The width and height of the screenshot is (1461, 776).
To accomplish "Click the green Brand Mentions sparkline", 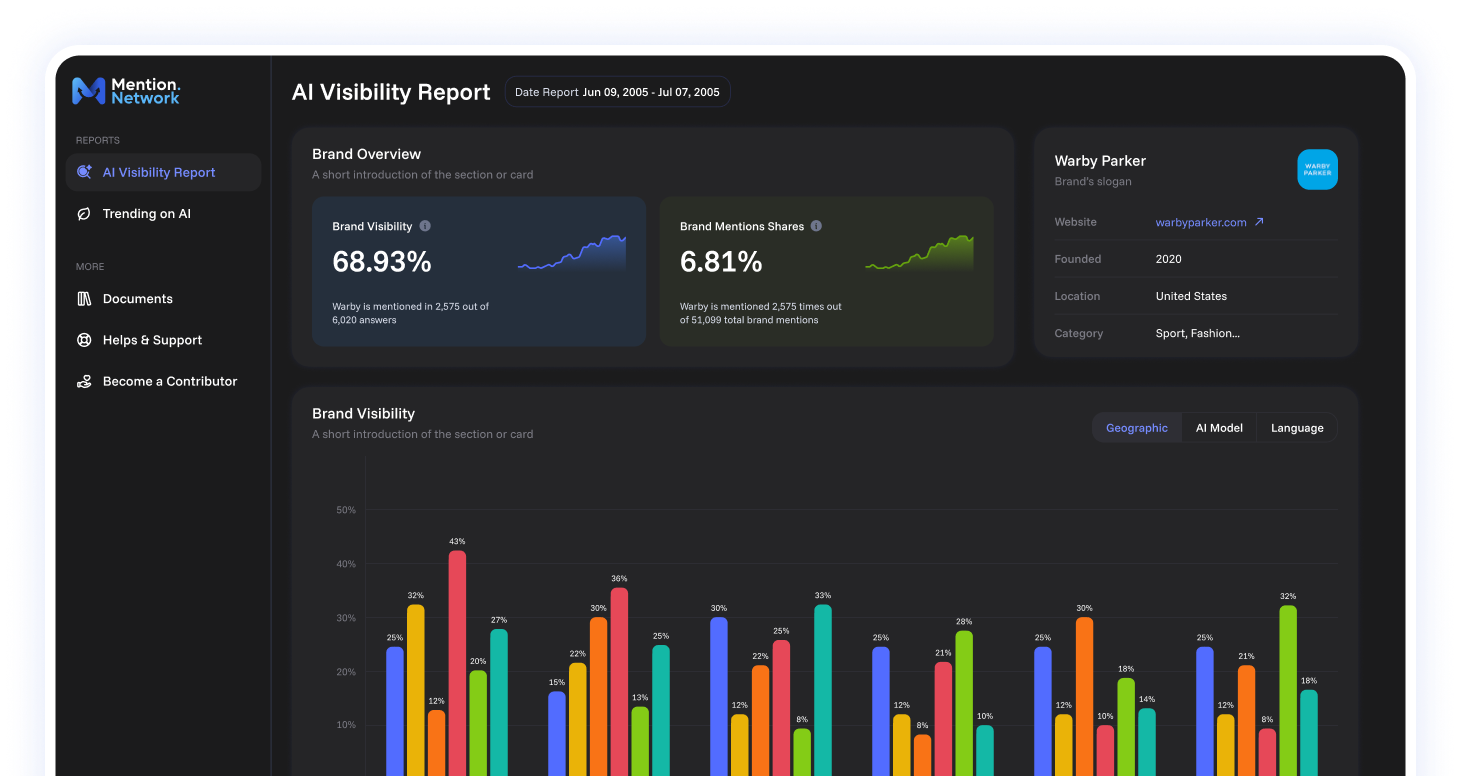I will (919, 253).
